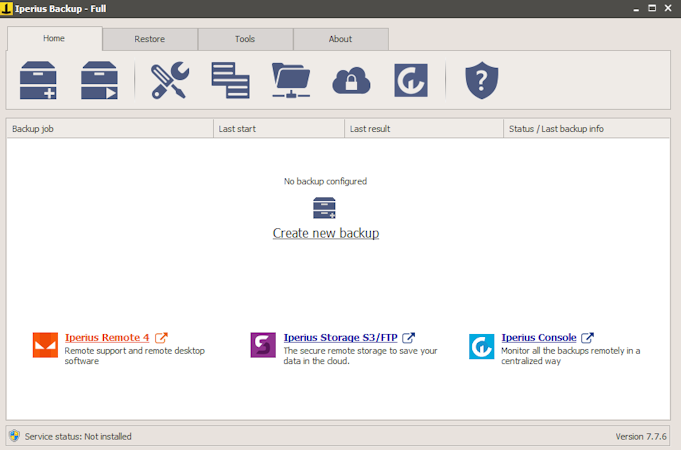681x450 pixels.
Task: Click the Monitor all the backups remotely description
Action: (571, 356)
